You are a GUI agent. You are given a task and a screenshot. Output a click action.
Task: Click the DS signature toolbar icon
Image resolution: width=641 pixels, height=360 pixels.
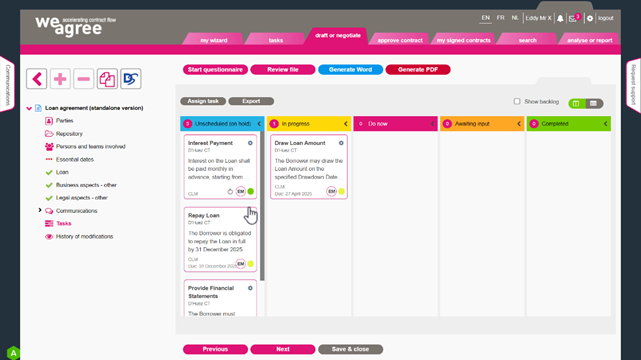(130, 79)
